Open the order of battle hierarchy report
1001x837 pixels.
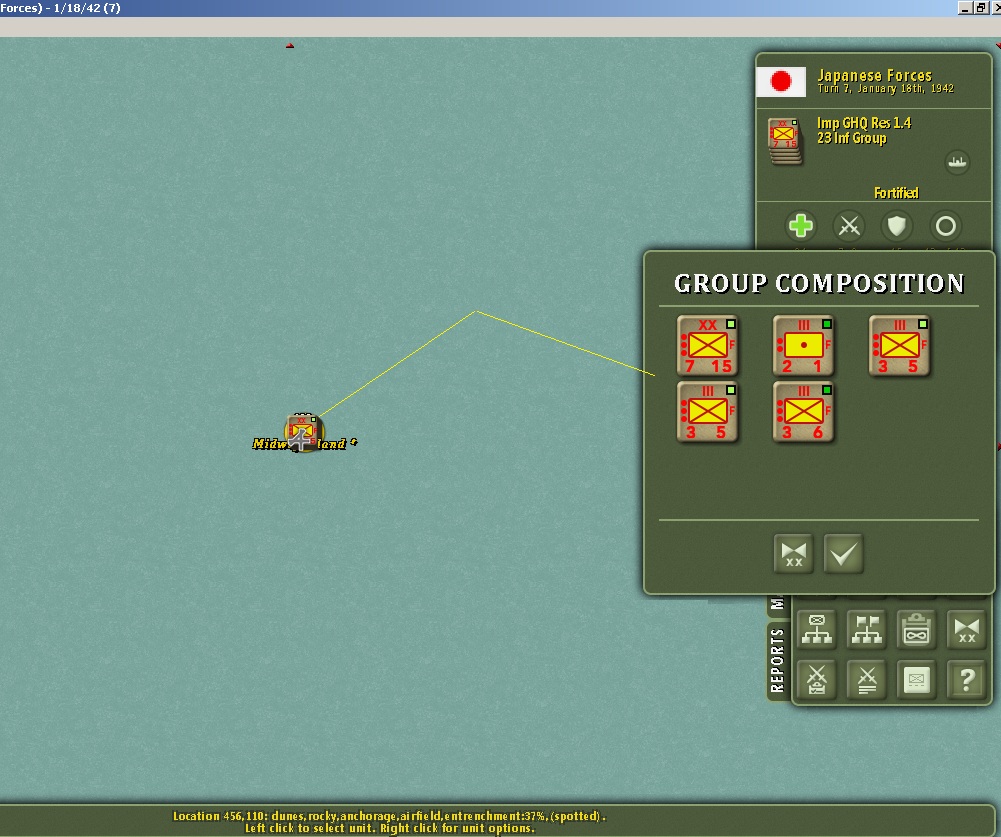coord(817,629)
